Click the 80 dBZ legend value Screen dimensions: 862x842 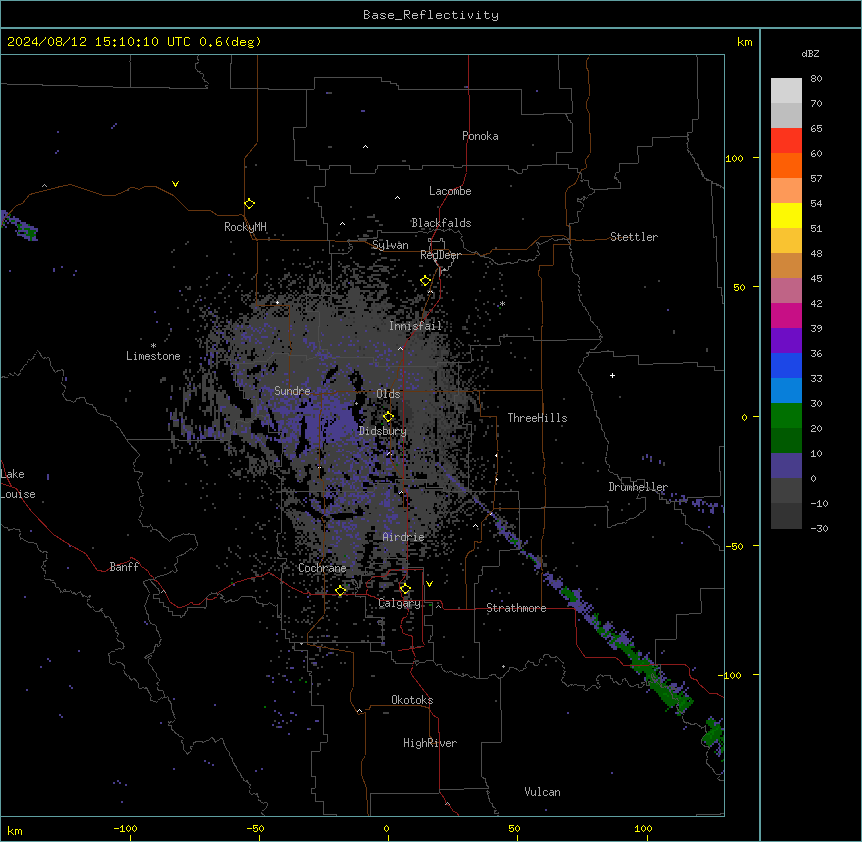click(816, 79)
